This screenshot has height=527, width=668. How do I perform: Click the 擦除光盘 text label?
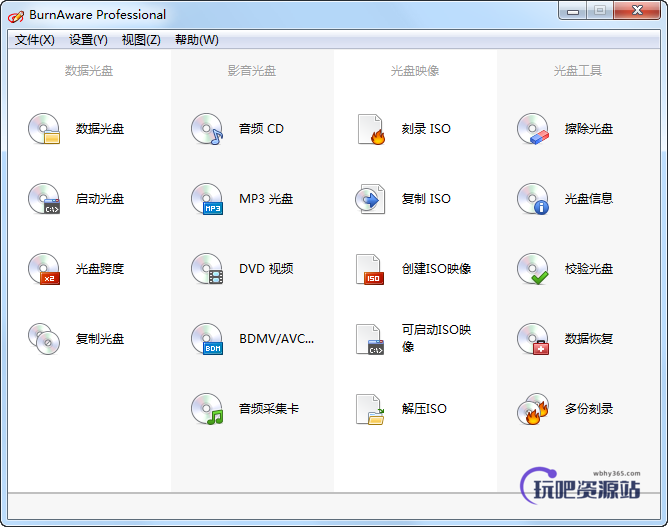pyautogui.click(x=589, y=129)
